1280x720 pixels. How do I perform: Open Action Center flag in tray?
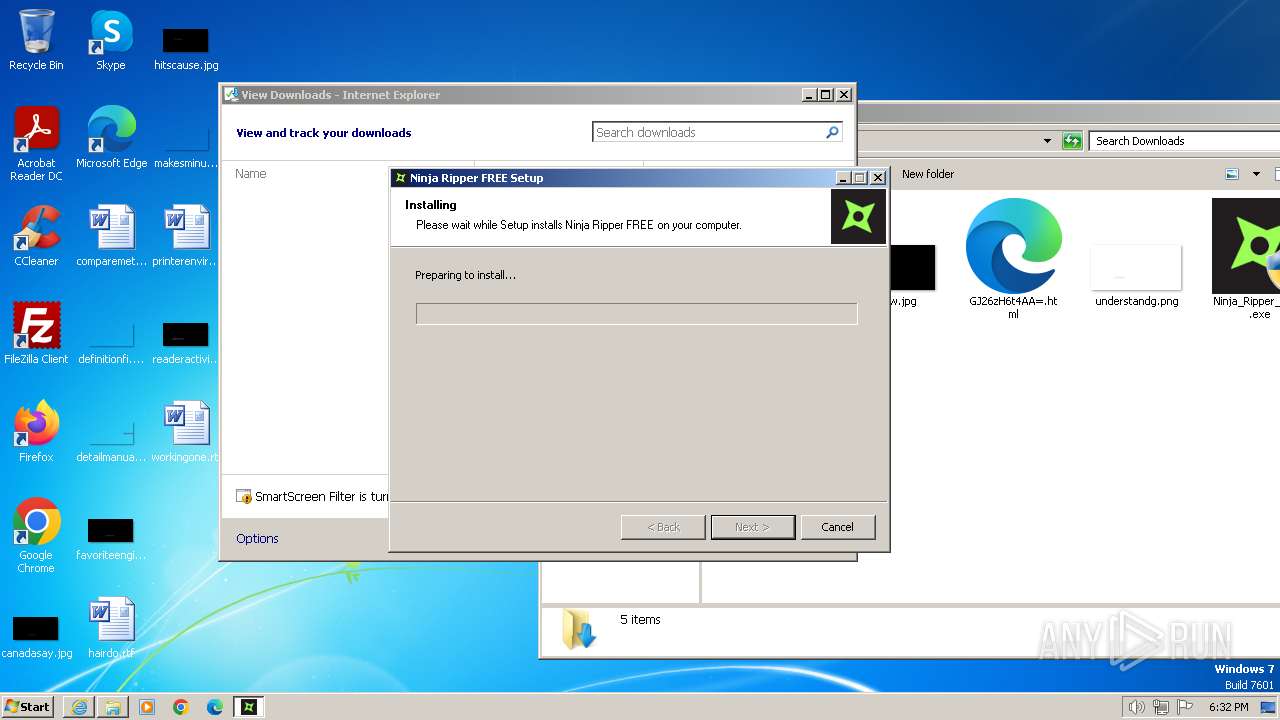point(1185,707)
